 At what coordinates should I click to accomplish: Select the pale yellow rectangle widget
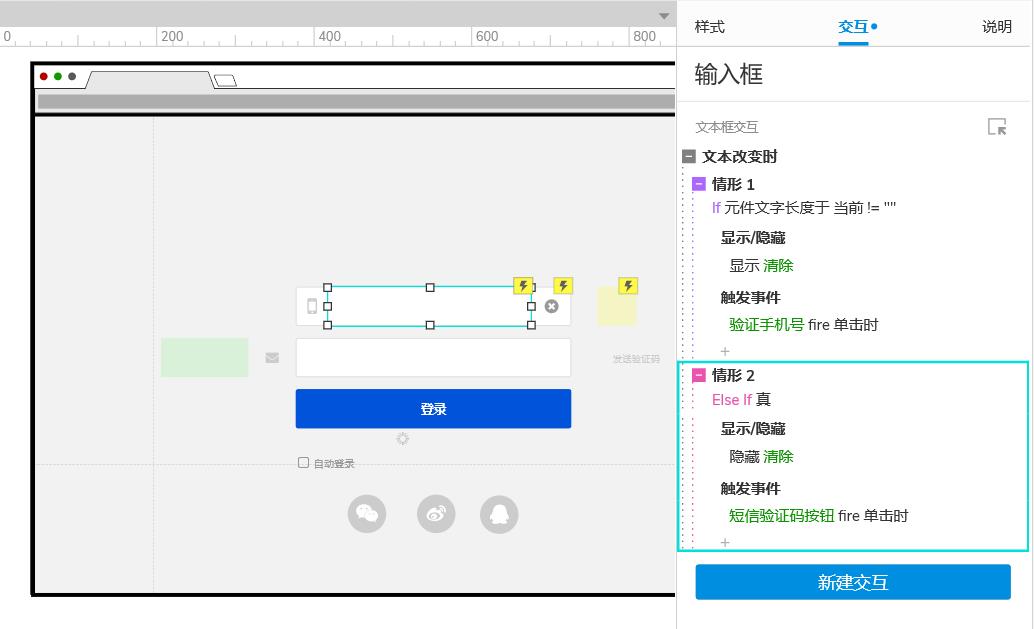click(617, 307)
